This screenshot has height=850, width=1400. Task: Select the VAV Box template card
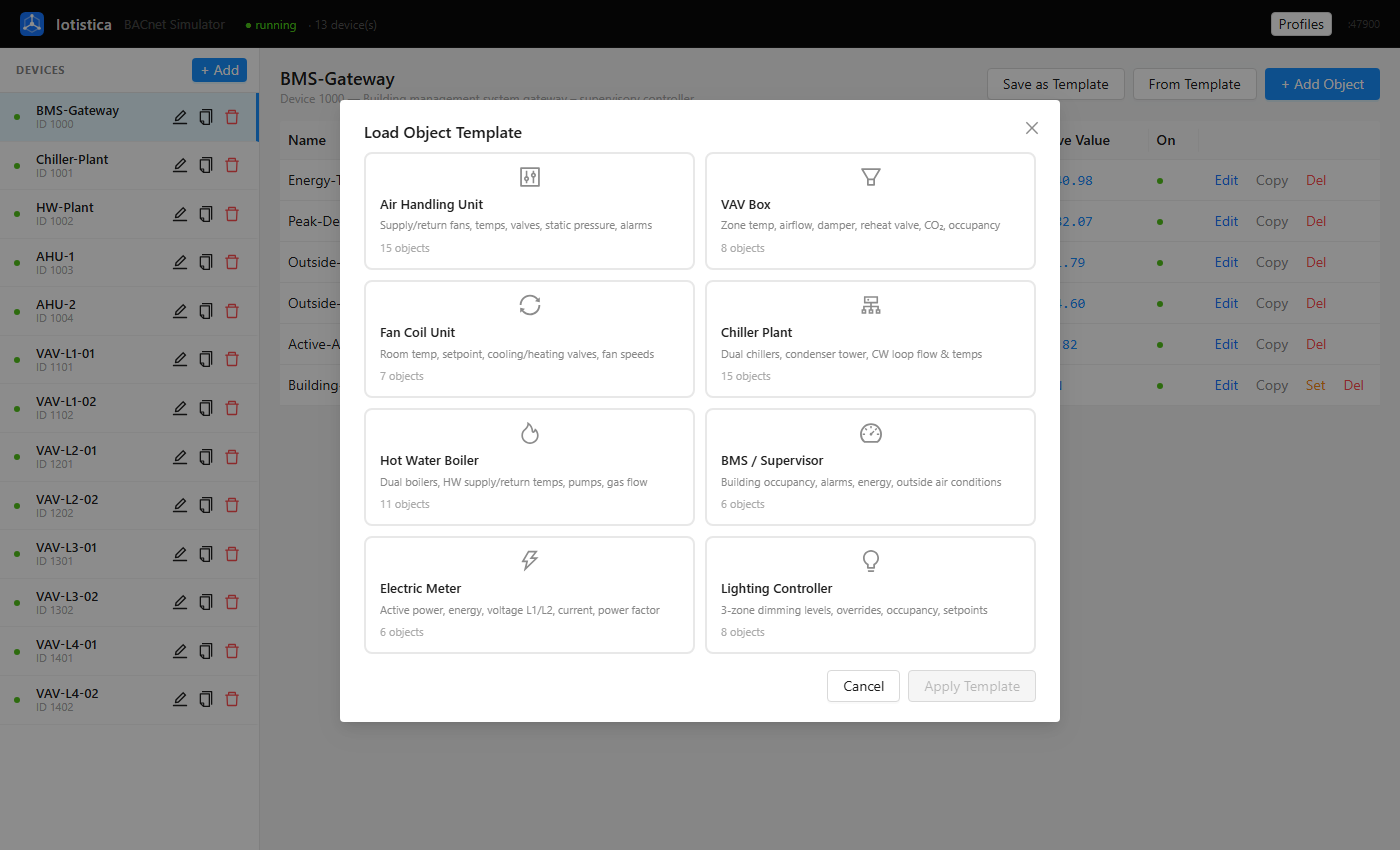click(870, 211)
